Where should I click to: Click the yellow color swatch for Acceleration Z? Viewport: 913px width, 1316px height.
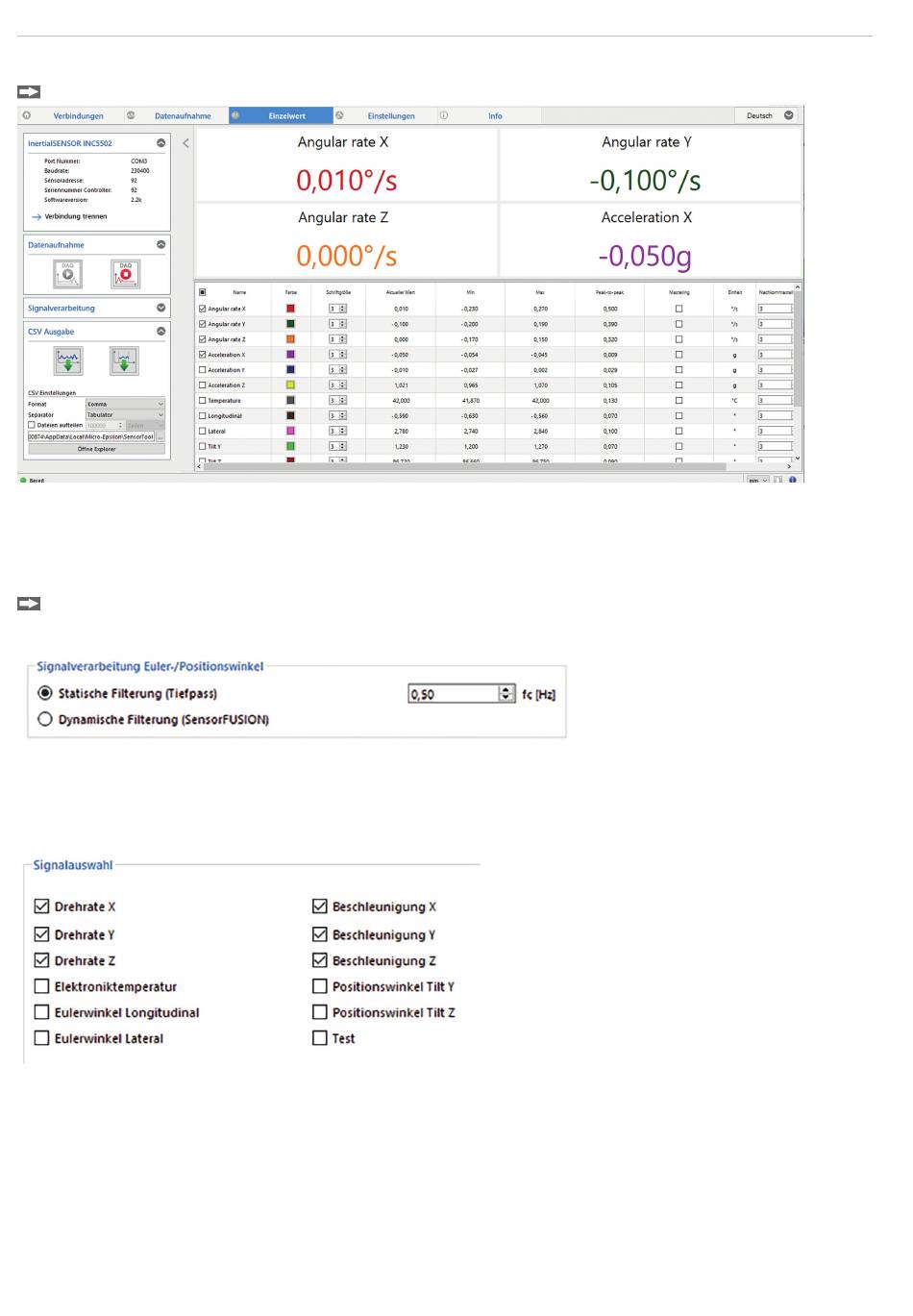[291, 385]
